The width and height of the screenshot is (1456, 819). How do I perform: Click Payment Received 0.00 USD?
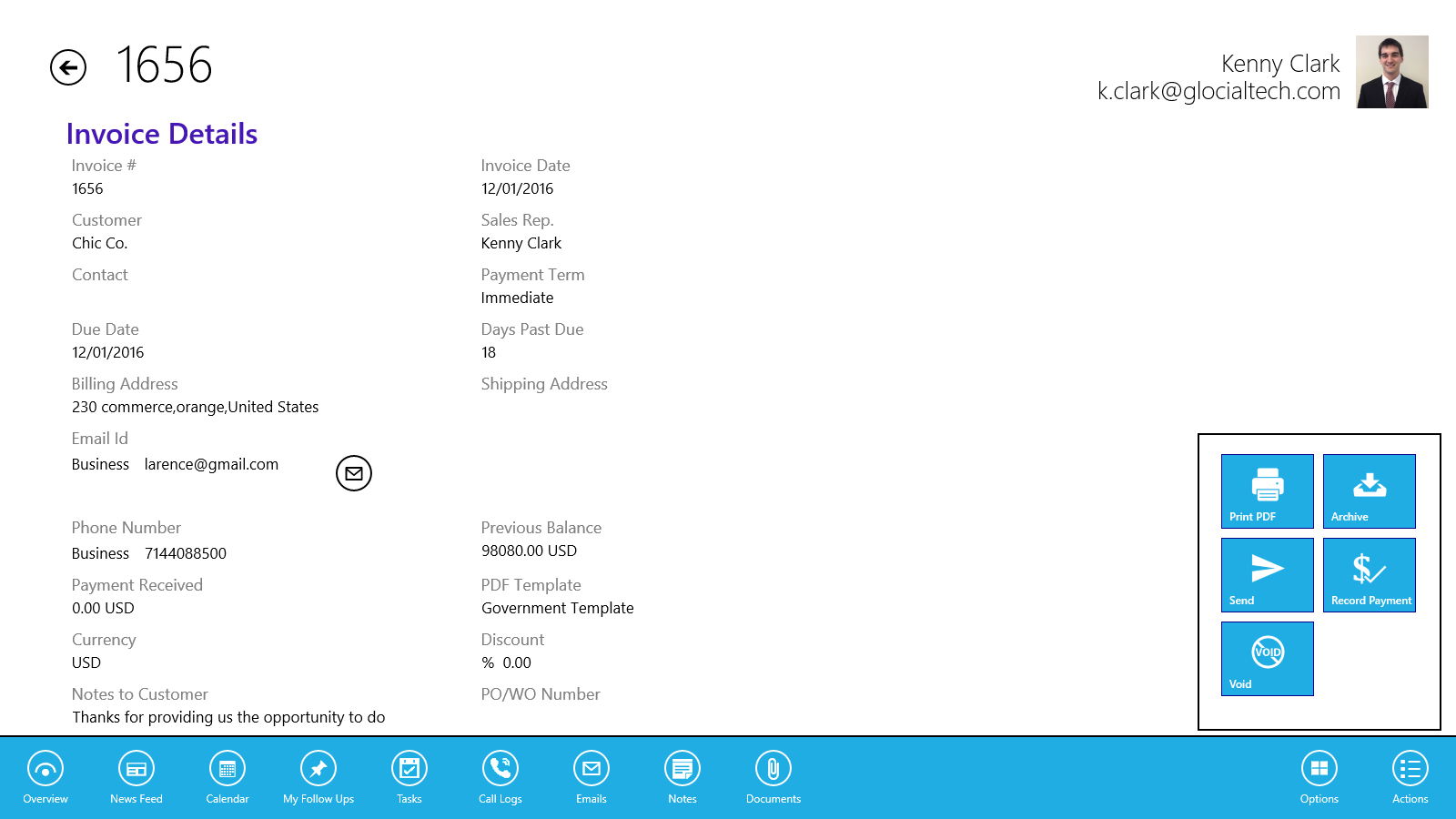click(103, 608)
